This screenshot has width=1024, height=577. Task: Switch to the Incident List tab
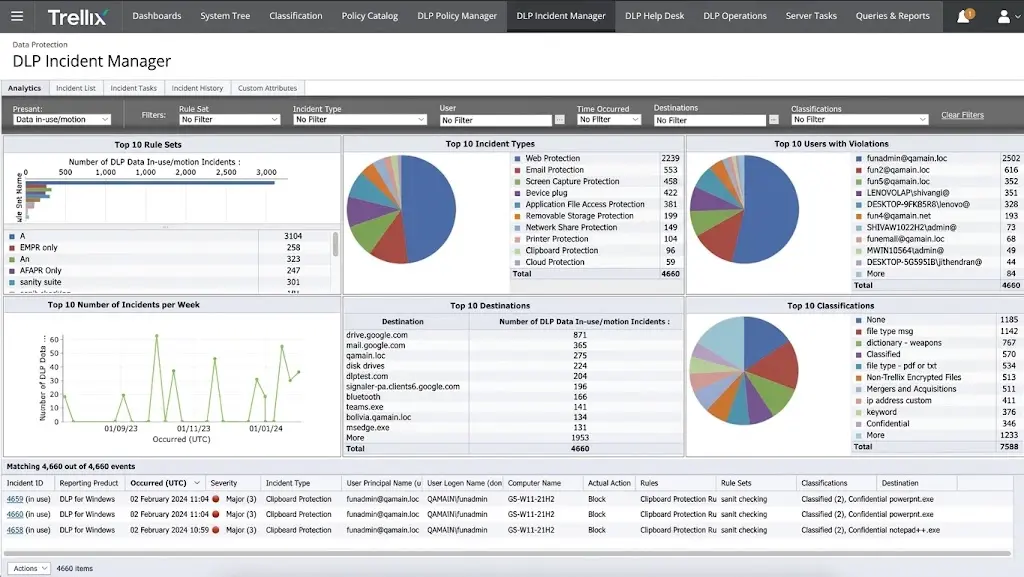[76, 88]
